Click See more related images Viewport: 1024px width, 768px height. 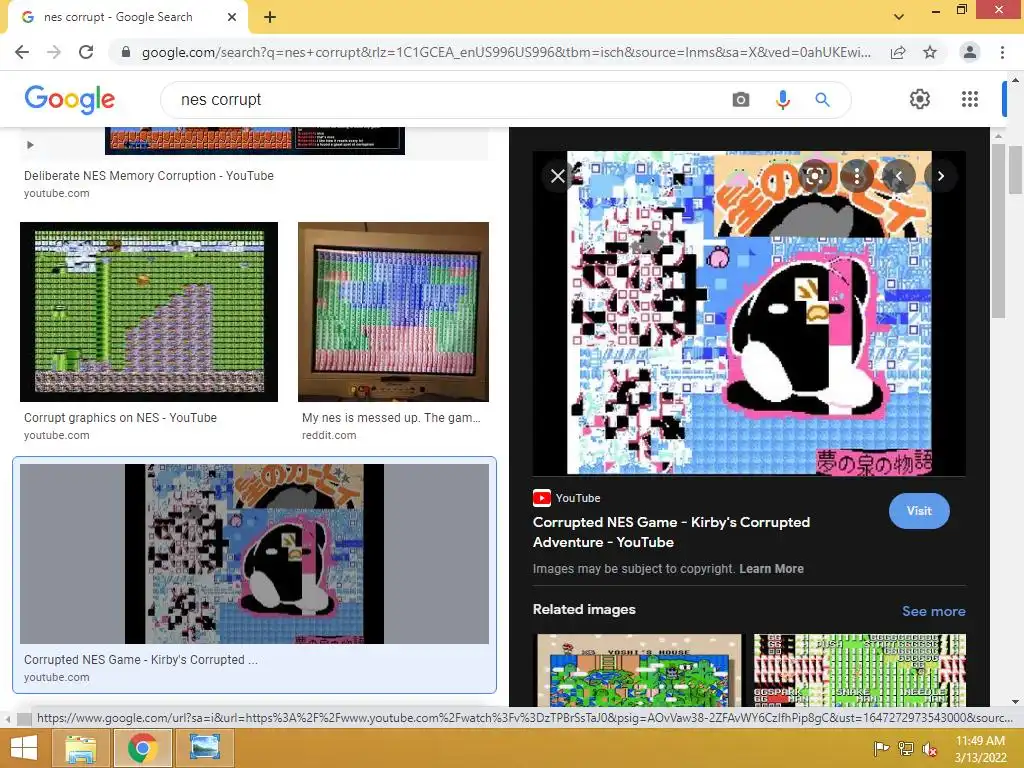[x=933, y=611]
